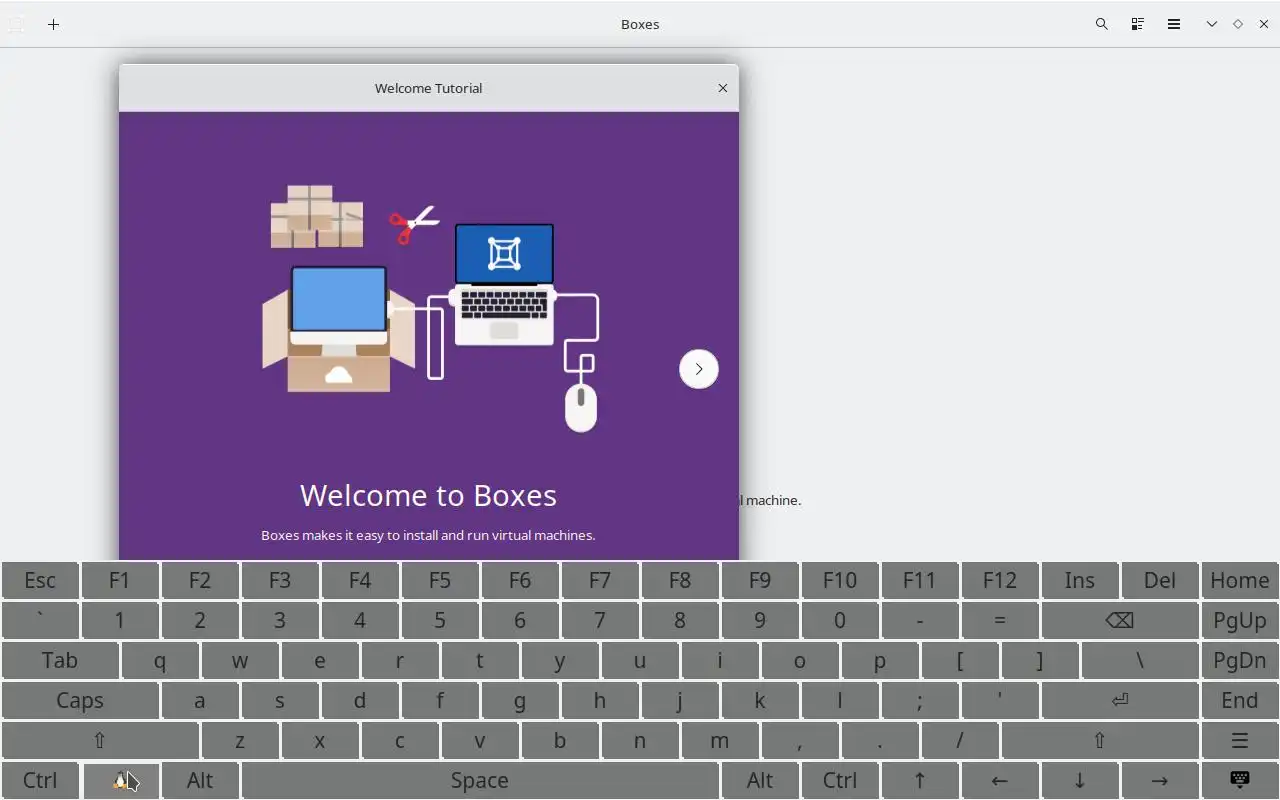Tap the minus key

(920, 620)
